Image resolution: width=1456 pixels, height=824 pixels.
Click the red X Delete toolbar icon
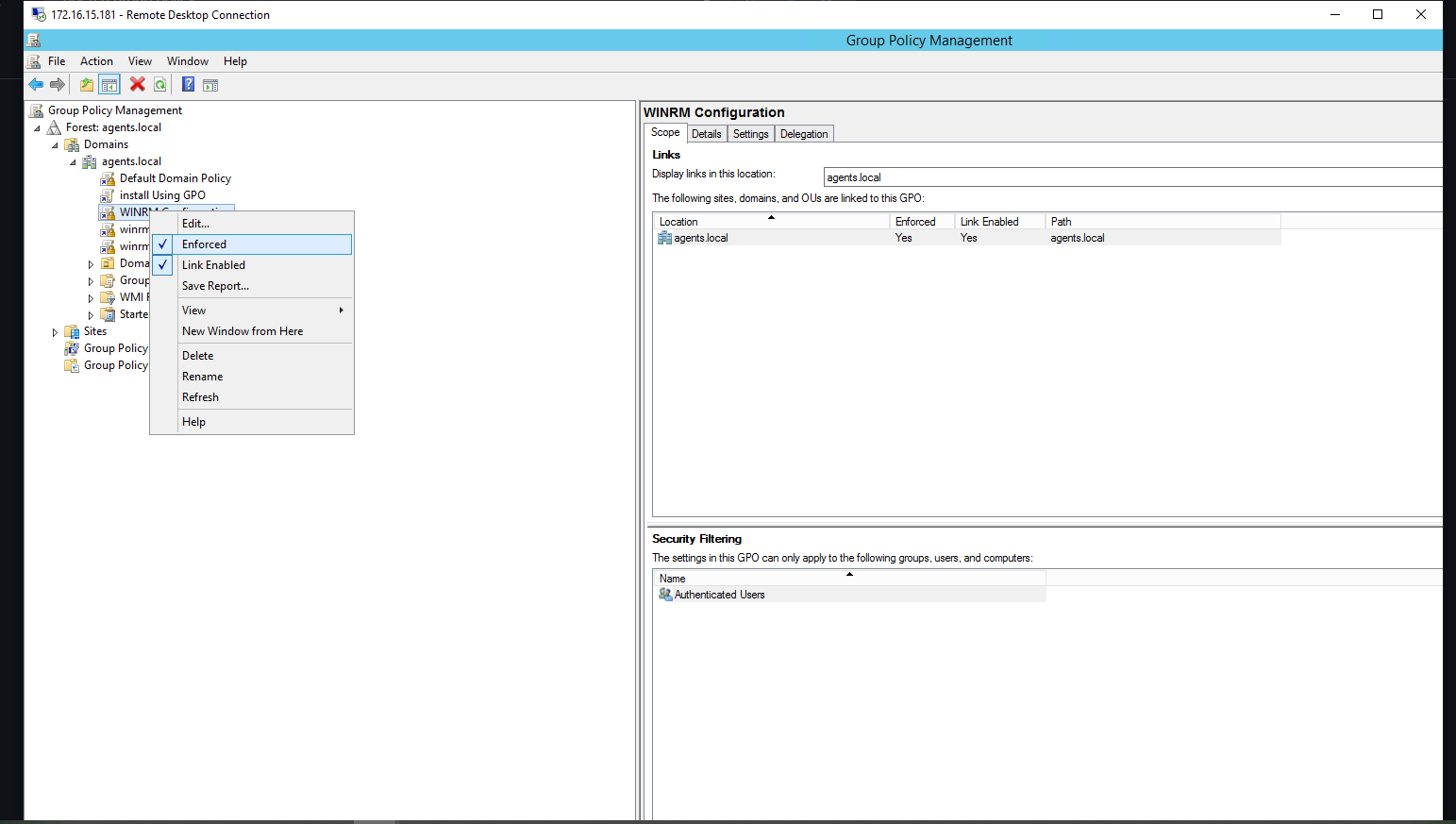(x=138, y=85)
